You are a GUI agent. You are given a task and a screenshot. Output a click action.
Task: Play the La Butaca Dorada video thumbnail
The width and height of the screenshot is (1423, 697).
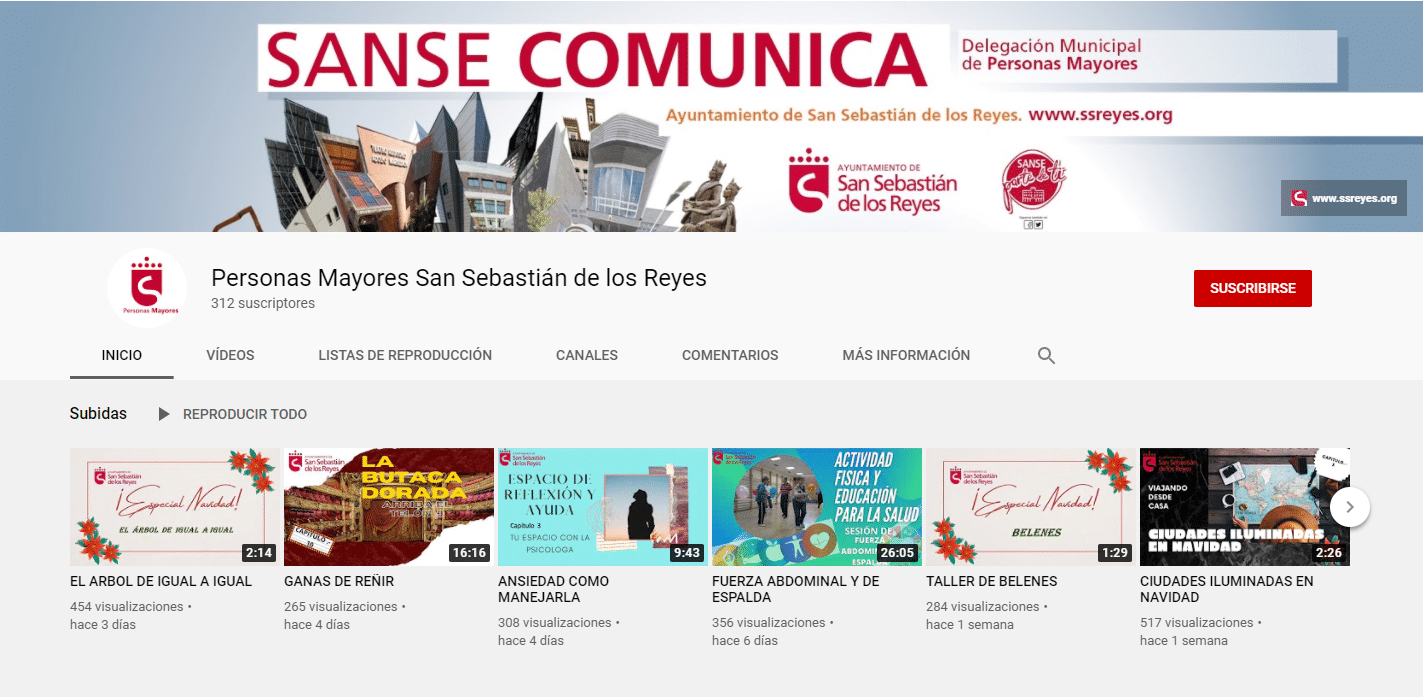point(390,507)
